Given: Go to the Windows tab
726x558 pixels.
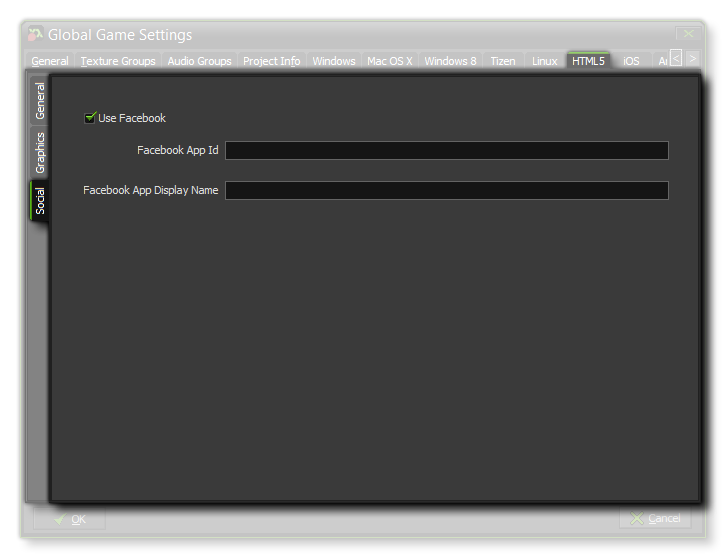Looking at the screenshot, I should click(x=333, y=61).
